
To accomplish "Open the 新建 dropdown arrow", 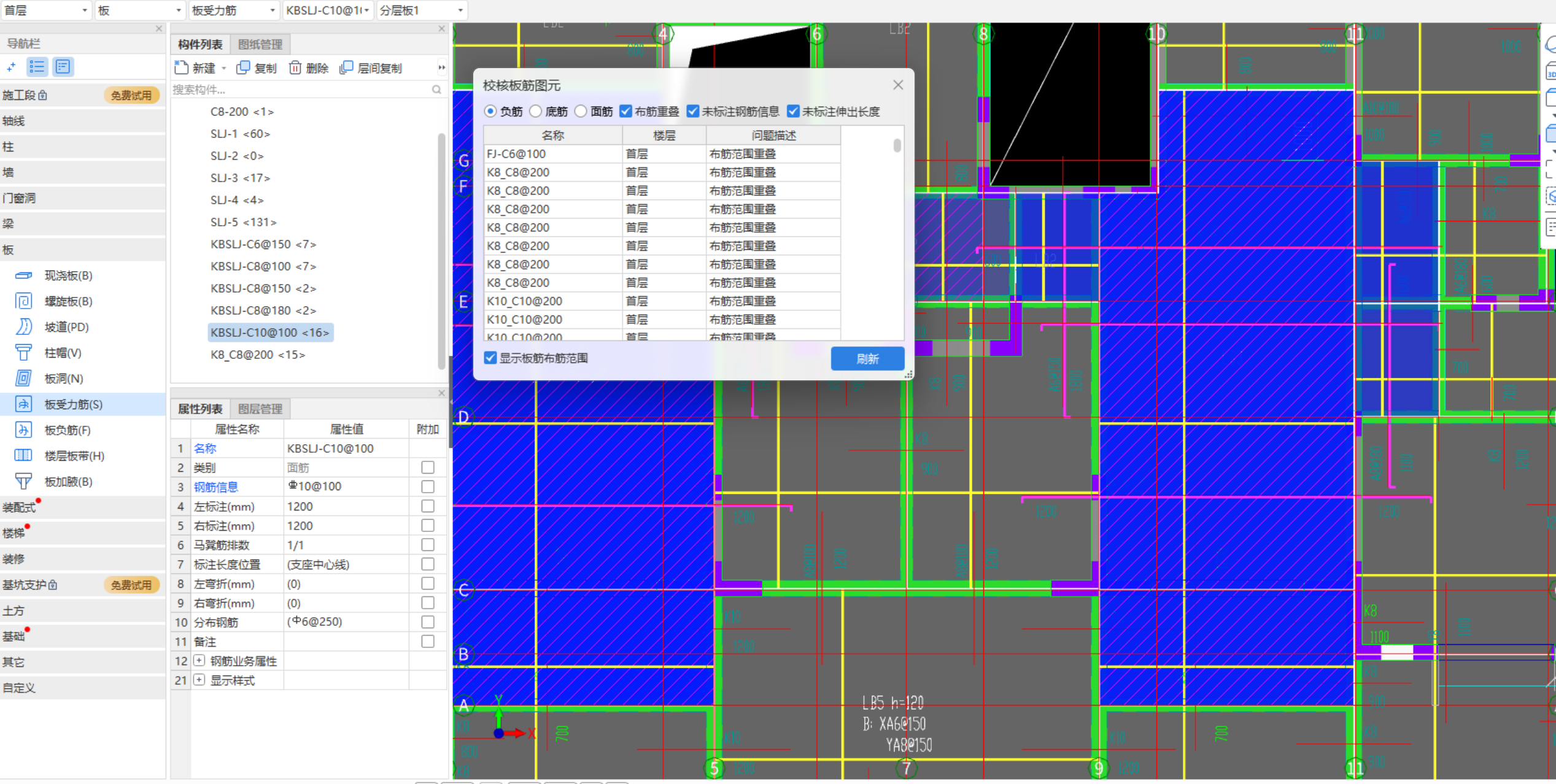I will point(224,68).
